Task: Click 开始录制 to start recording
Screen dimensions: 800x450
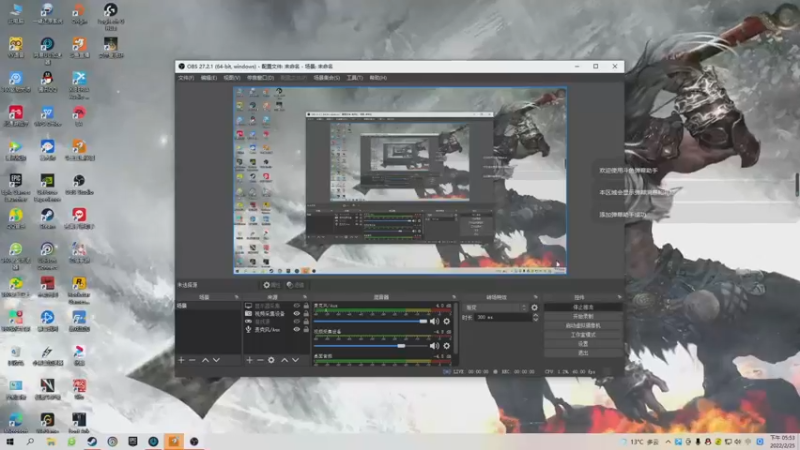Action: [x=583, y=316]
